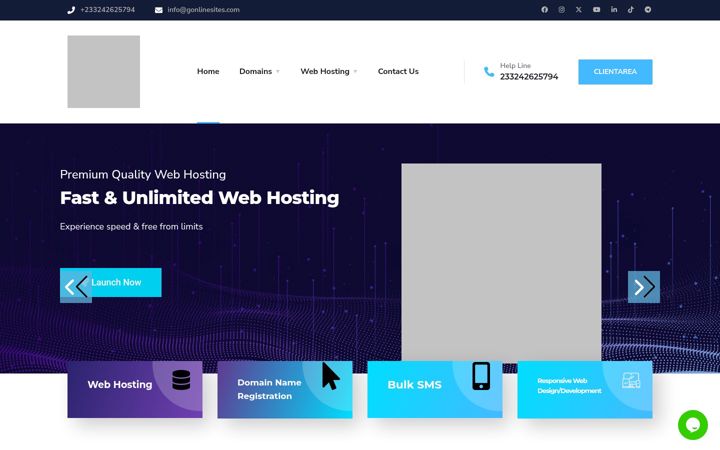Click the CLIENTAREA button
720x450 pixels.
615,72
